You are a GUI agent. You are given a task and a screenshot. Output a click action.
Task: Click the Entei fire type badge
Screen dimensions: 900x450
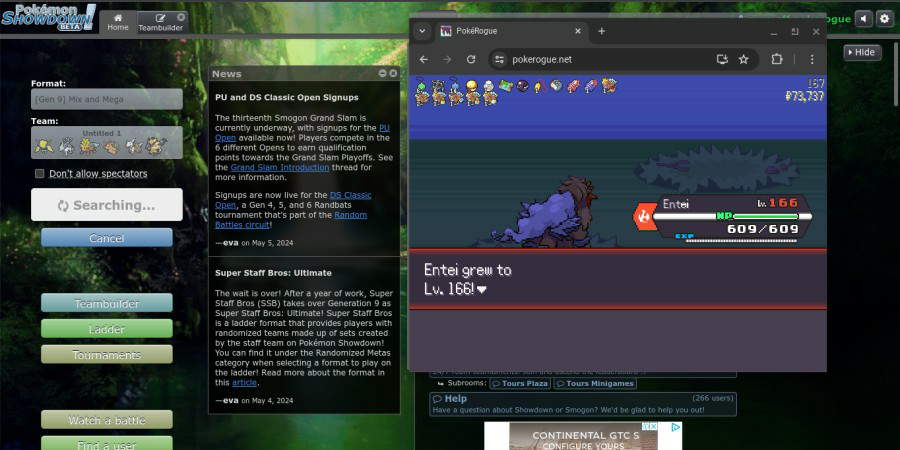644,216
